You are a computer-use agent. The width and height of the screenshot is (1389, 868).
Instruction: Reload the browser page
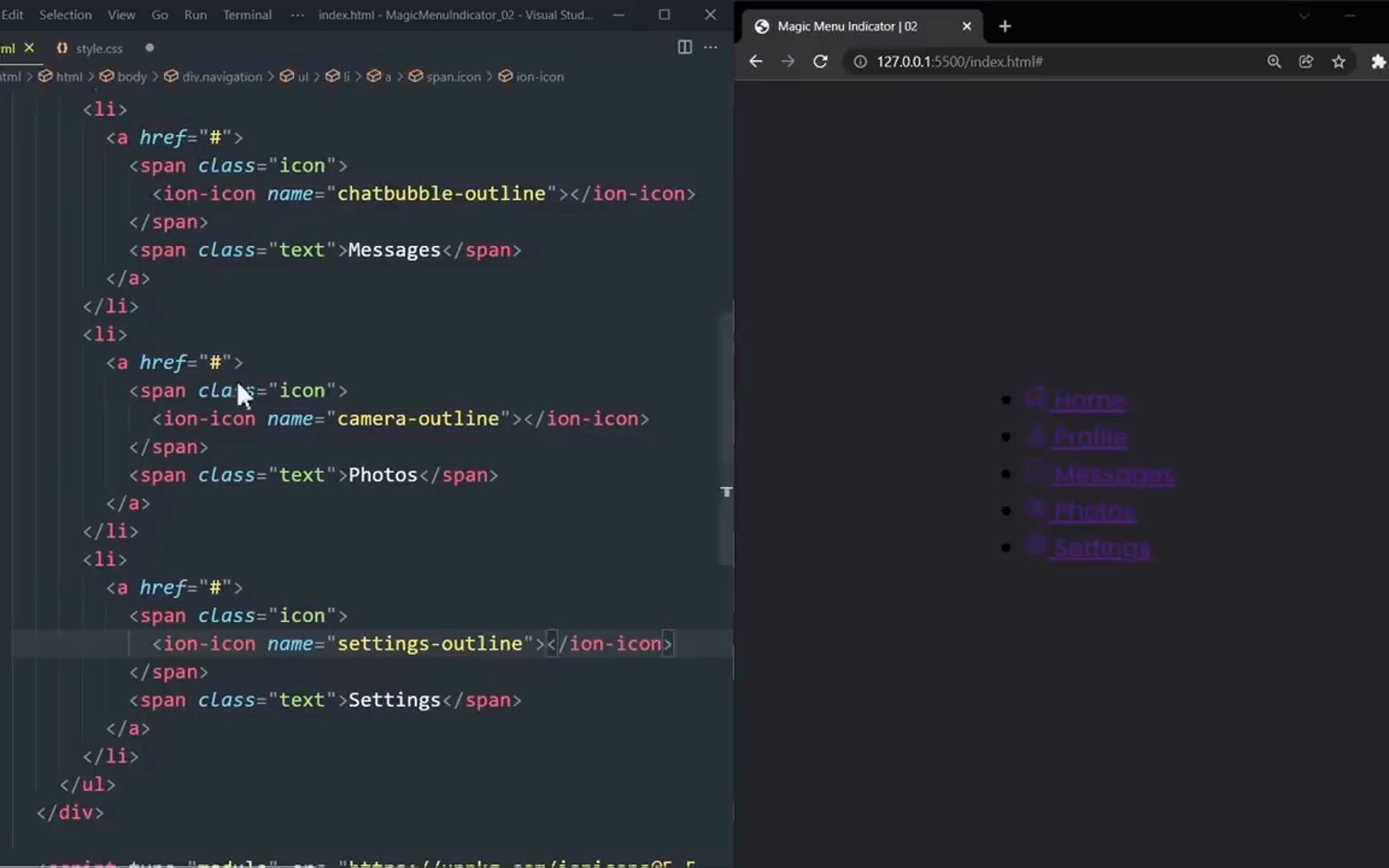click(820, 62)
